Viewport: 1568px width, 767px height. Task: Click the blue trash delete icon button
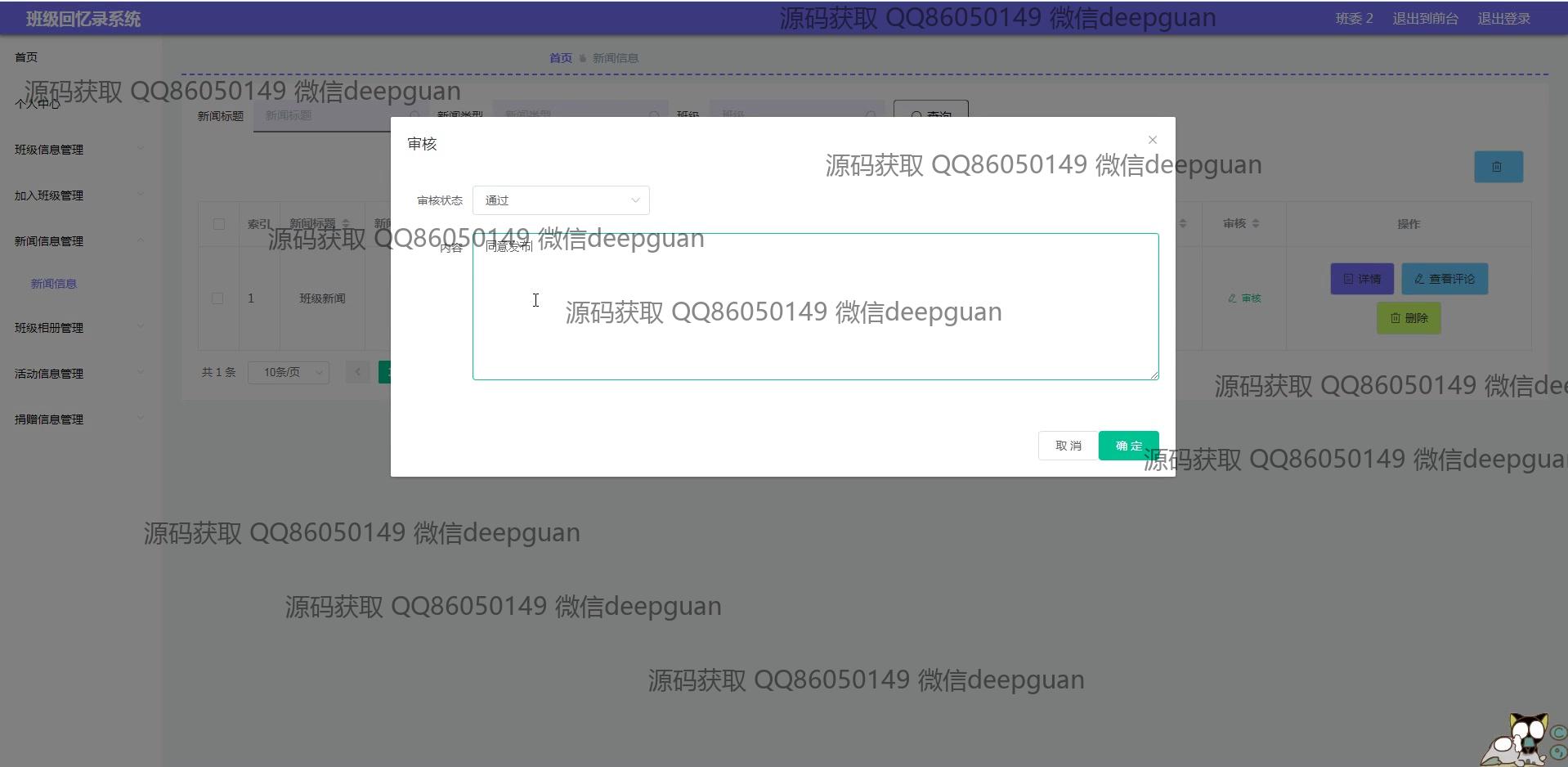tap(1498, 167)
